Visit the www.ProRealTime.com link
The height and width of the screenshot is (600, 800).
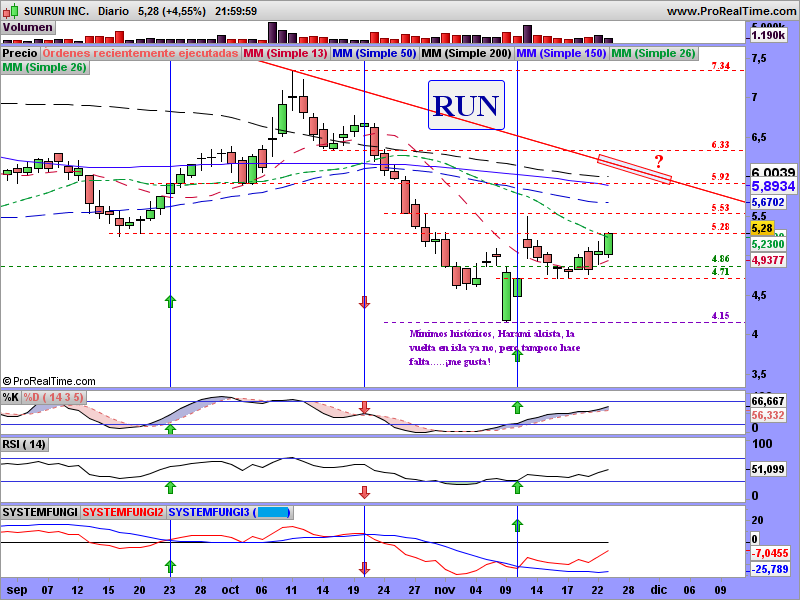[x=731, y=11]
